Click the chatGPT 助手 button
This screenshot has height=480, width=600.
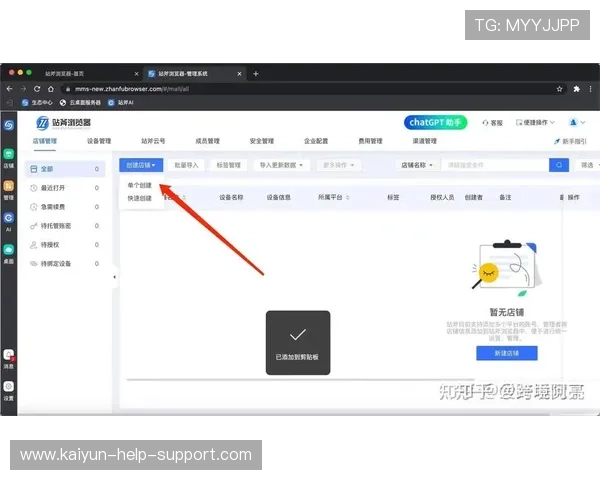click(x=435, y=122)
